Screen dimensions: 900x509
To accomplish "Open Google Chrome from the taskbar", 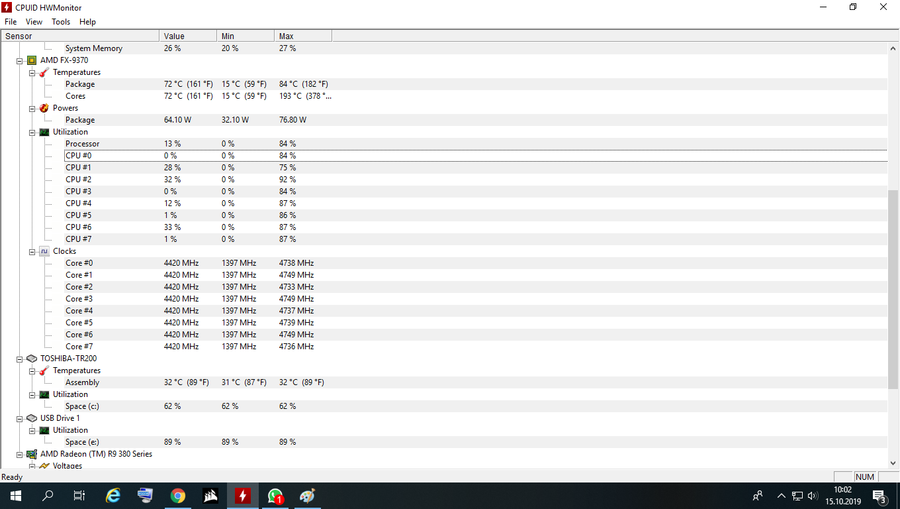I will point(177,496).
